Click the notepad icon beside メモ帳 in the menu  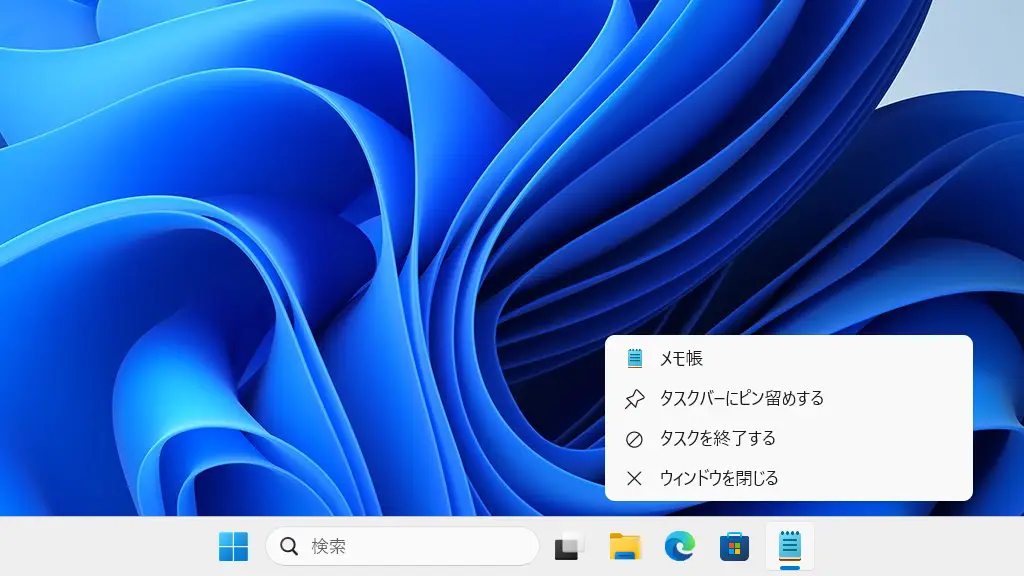coord(634,358)
